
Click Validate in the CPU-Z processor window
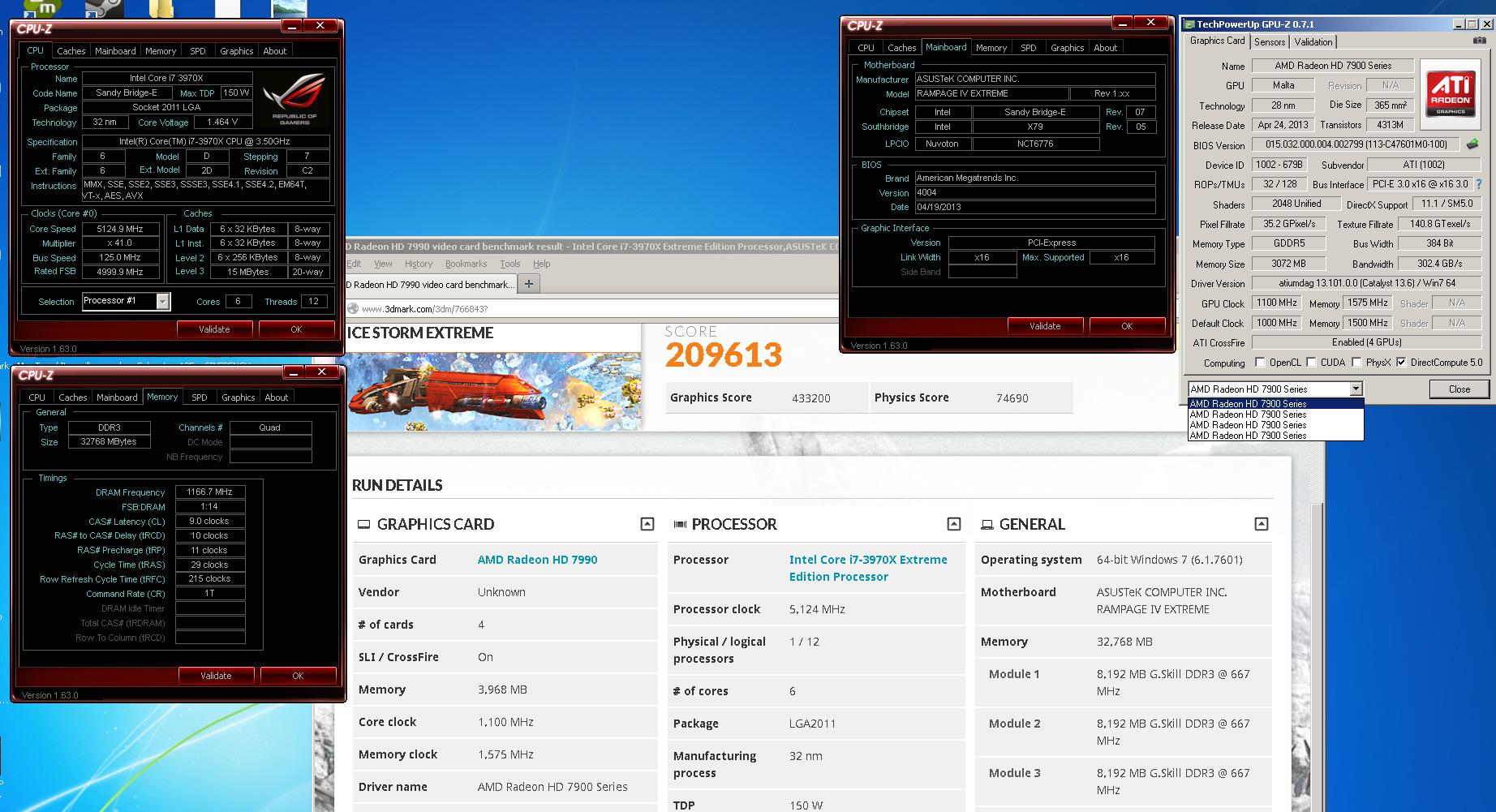[x=214, y=329]
